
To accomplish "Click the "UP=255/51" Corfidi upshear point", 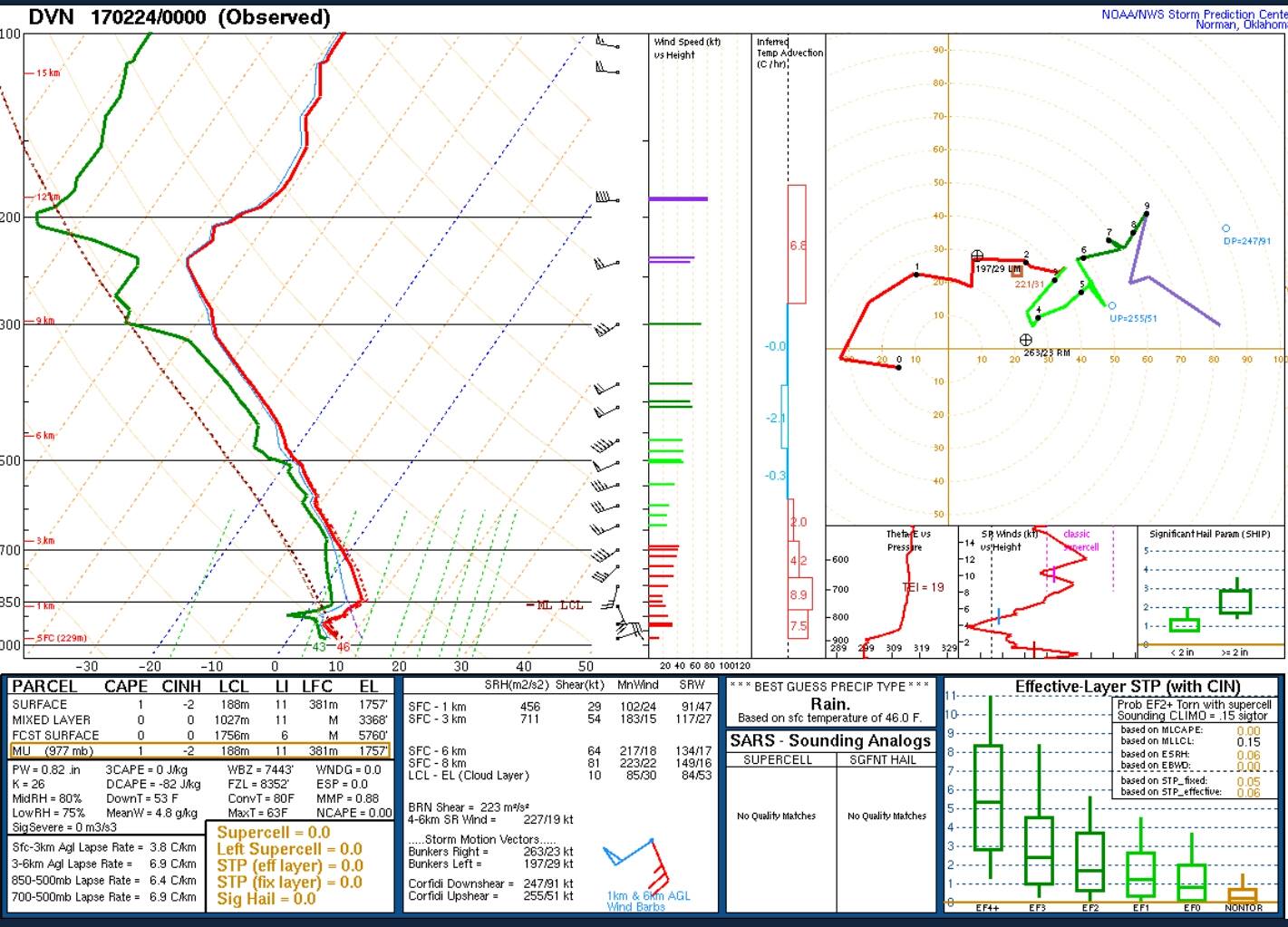I will (x=1112, y=306).
